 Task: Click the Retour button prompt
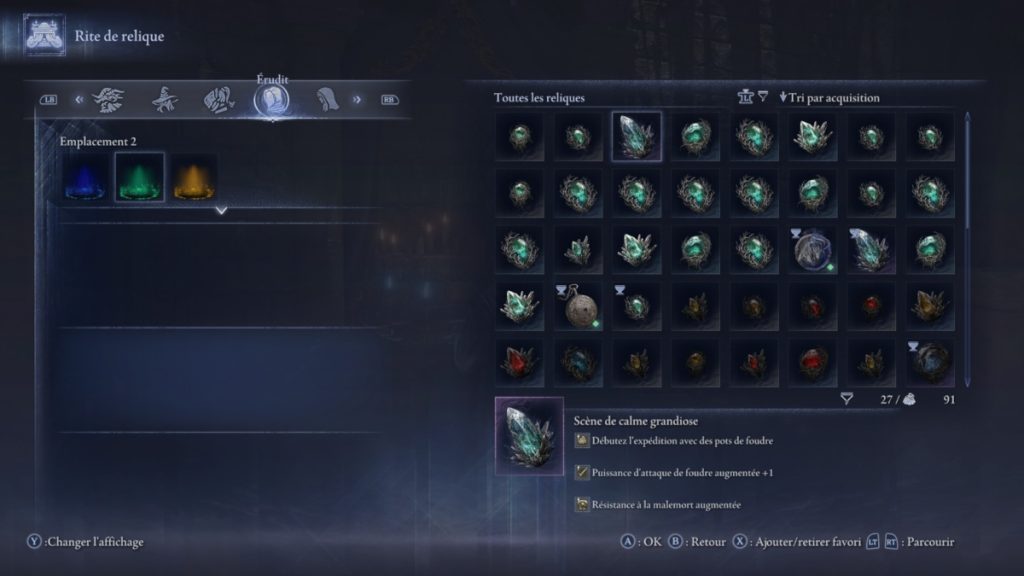point(697,541)
